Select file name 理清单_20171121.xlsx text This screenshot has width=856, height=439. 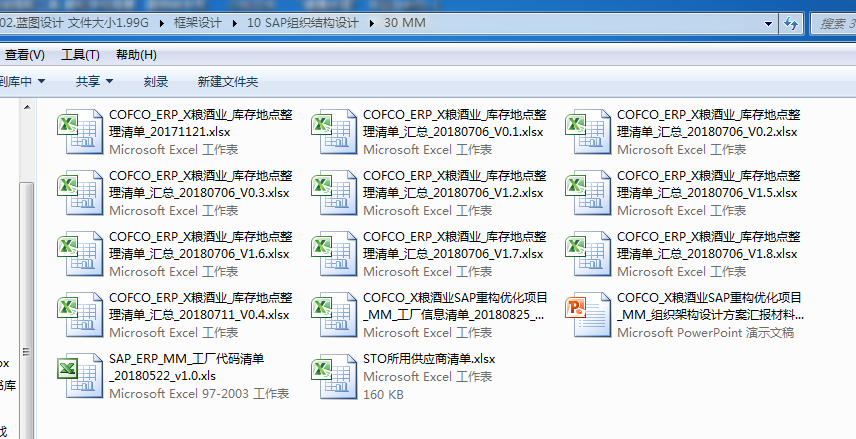coord(170,132)
